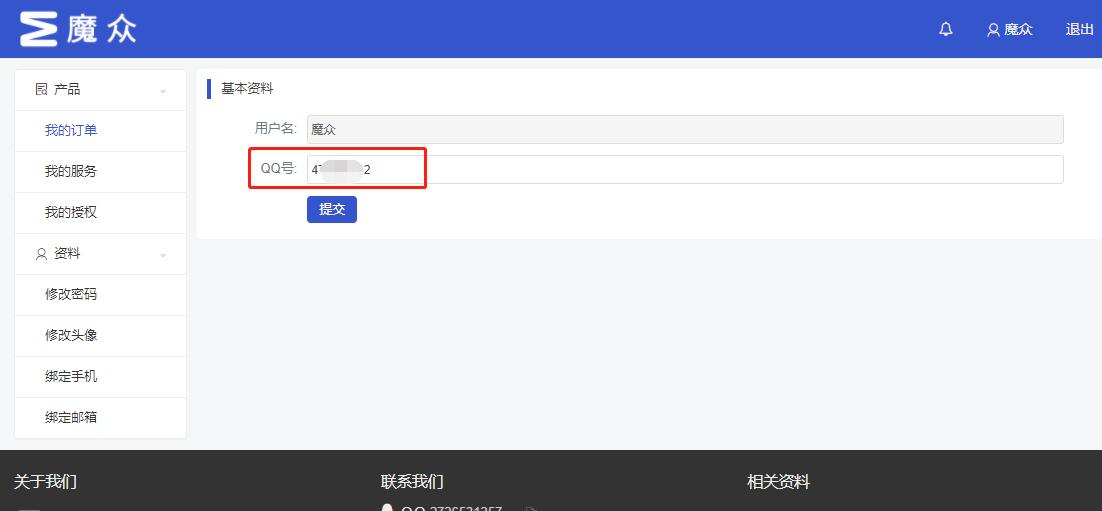Click the 魔众 logo in header

pyautogui.click(x=78, y=29)
